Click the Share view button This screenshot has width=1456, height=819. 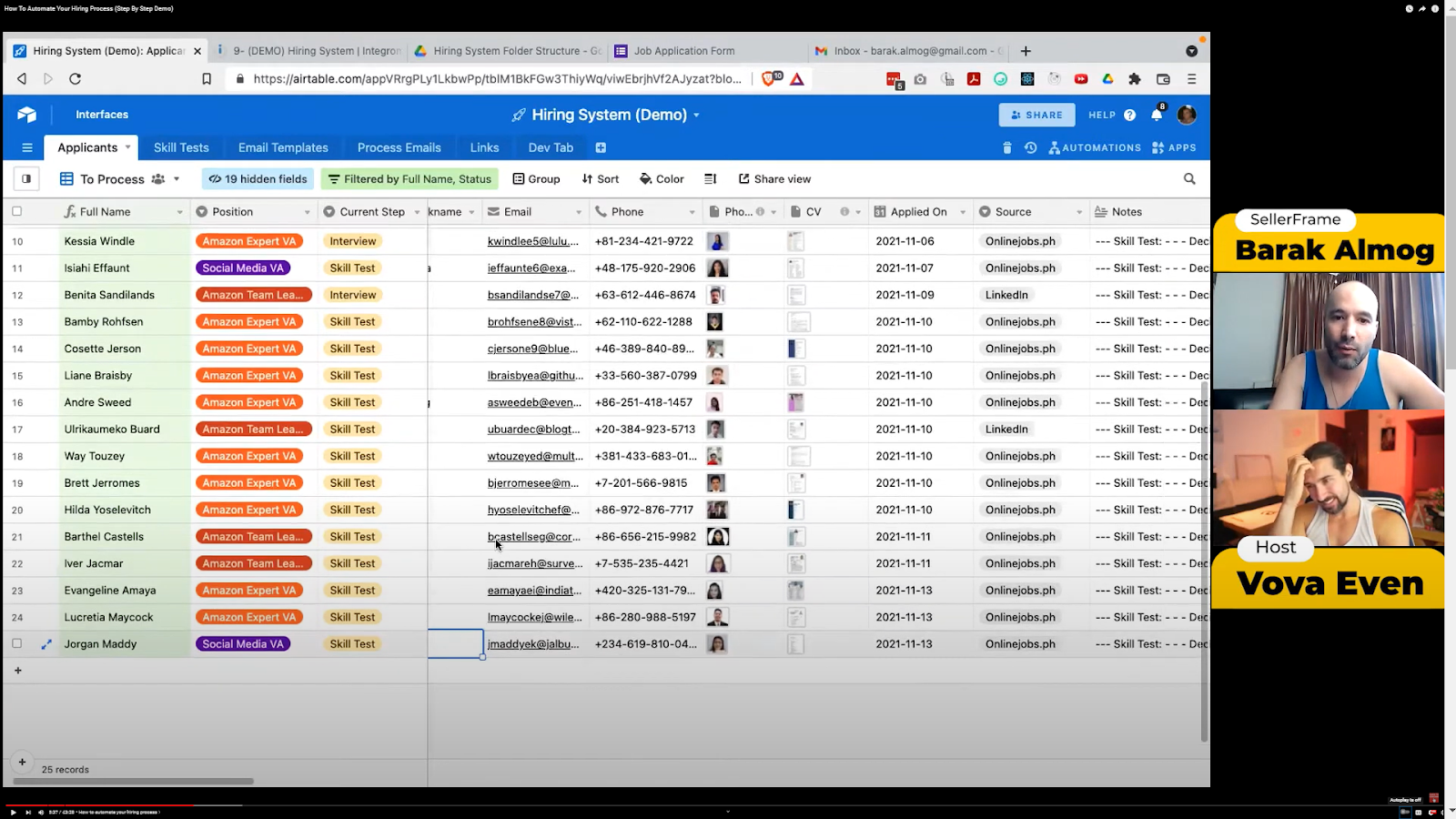(x=774, y=179)
